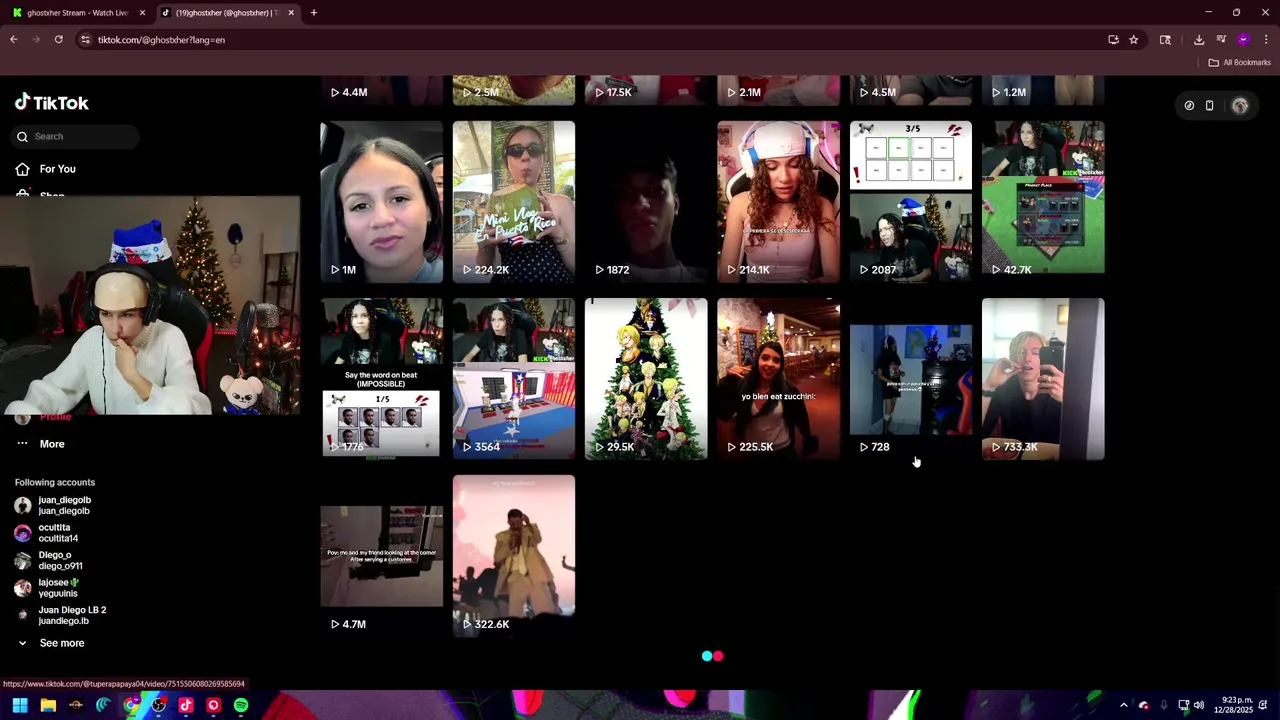Open yo bien eat zucchini video

(x=778, y=379)
